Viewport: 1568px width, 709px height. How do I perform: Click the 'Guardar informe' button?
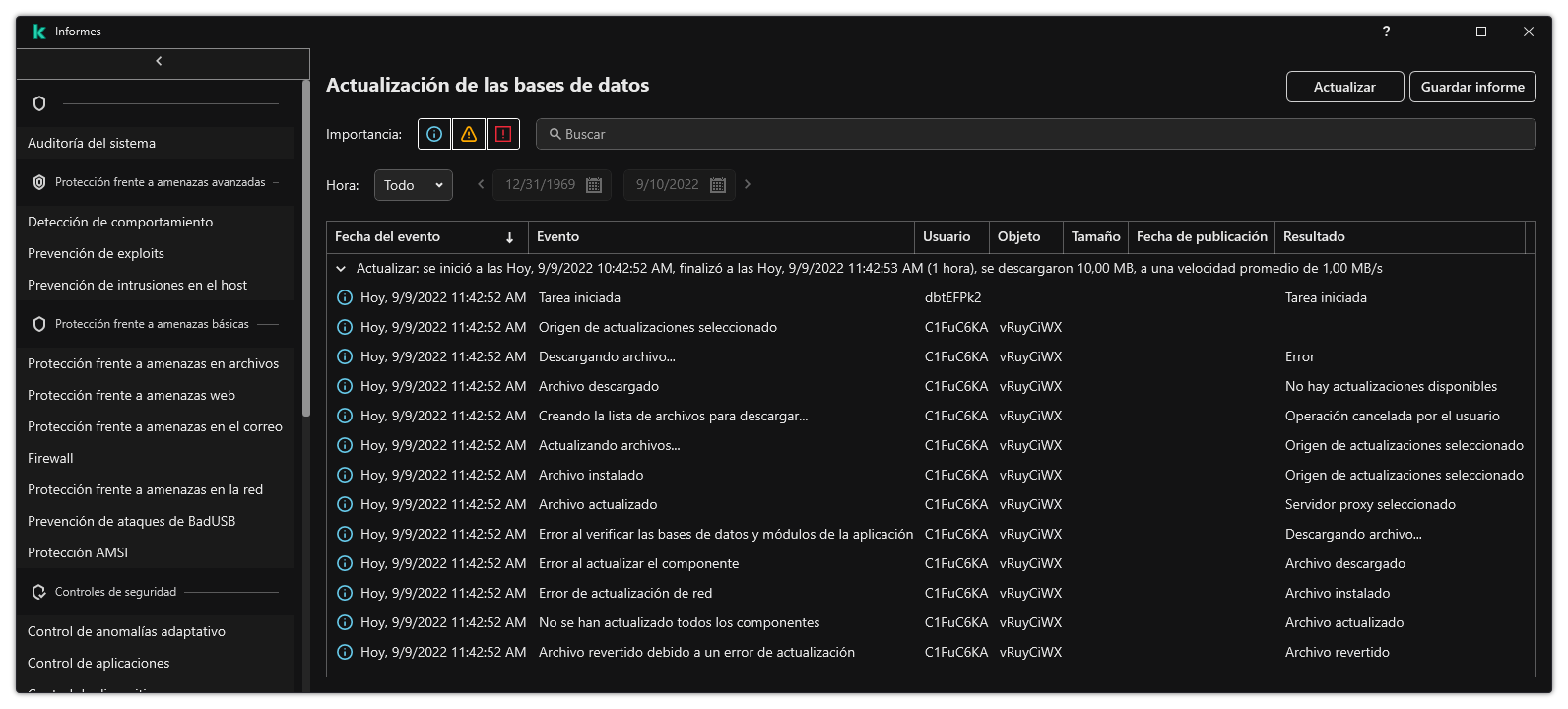click(x=1472, y=87)
